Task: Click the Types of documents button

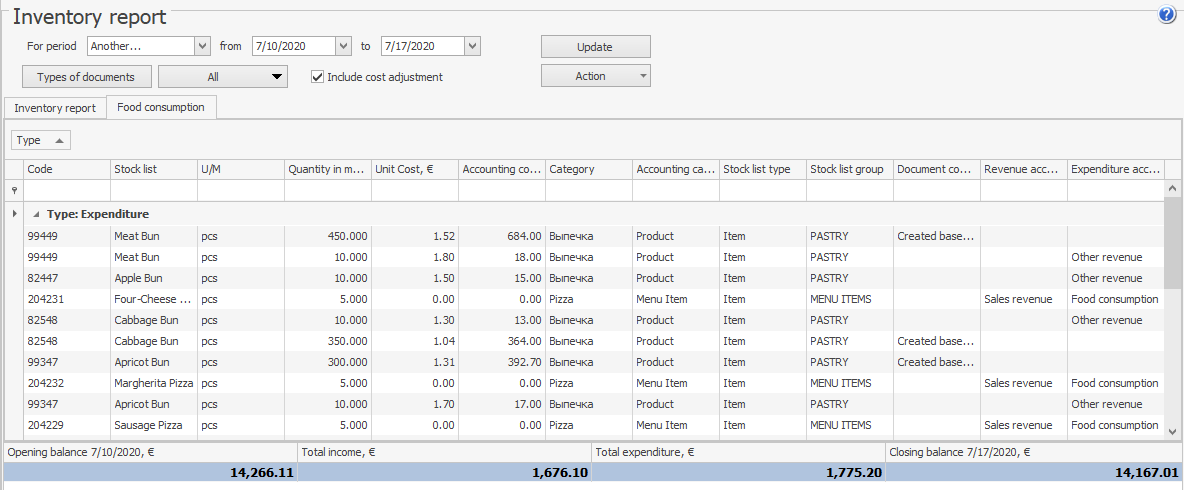Action: (x=87, y=77)
